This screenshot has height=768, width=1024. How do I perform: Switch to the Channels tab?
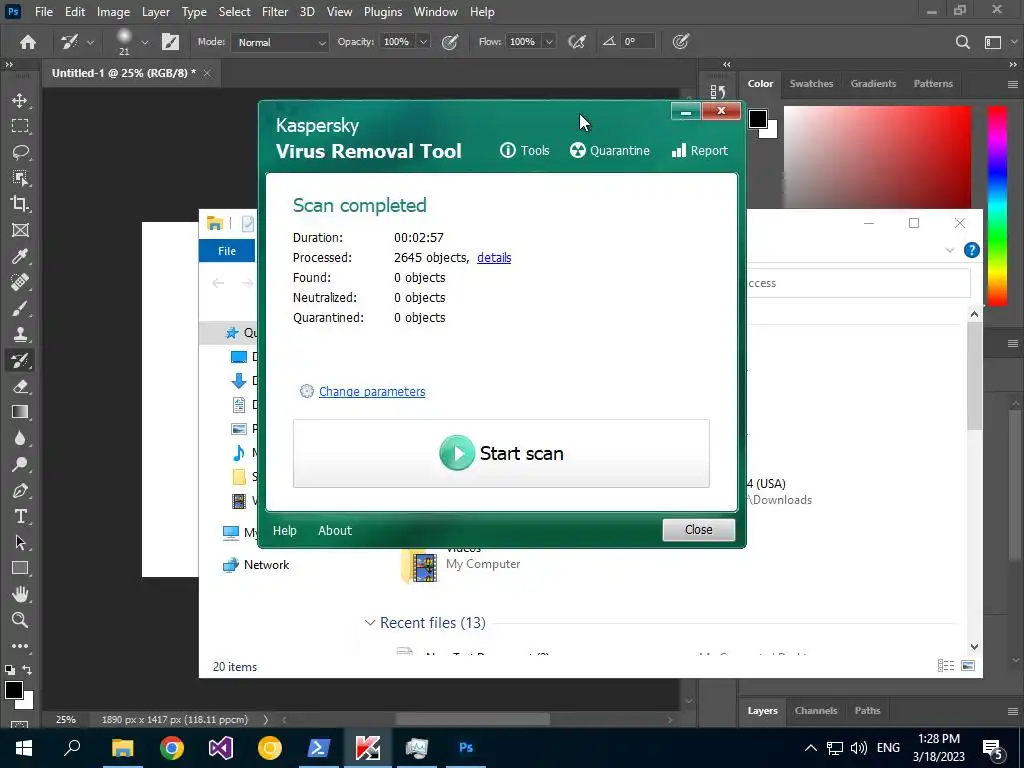(816, 711)
